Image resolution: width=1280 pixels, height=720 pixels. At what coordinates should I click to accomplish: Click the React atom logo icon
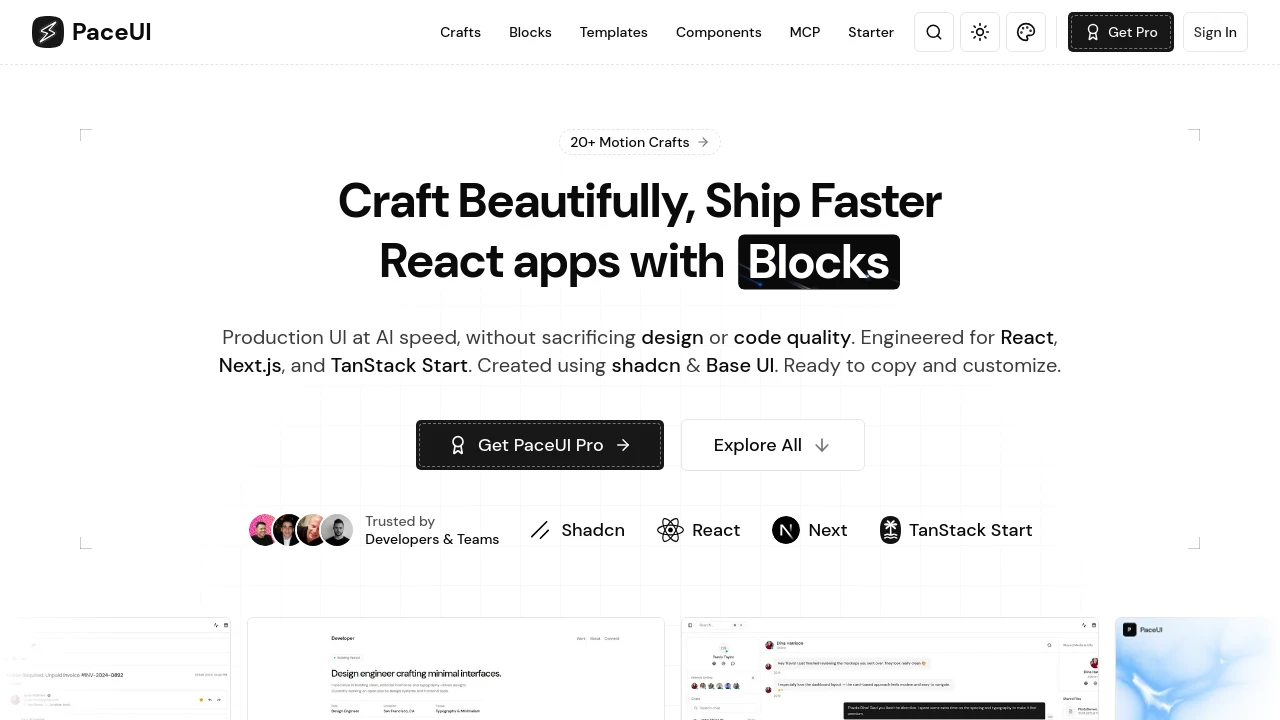[670, 530]
